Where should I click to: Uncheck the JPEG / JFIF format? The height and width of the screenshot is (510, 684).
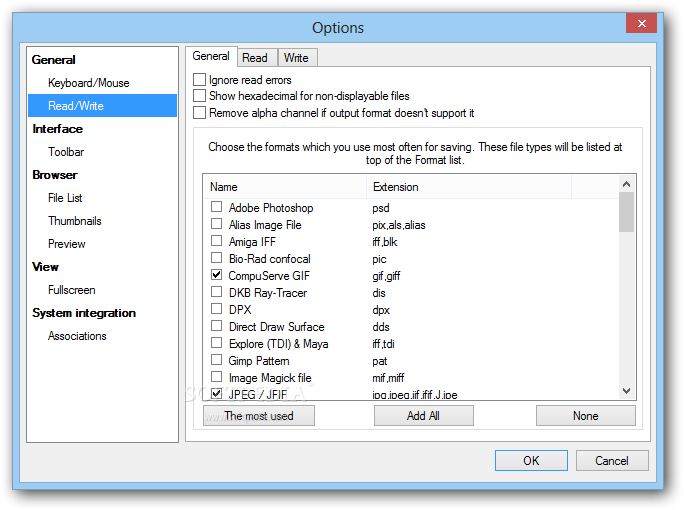[216, 394]
